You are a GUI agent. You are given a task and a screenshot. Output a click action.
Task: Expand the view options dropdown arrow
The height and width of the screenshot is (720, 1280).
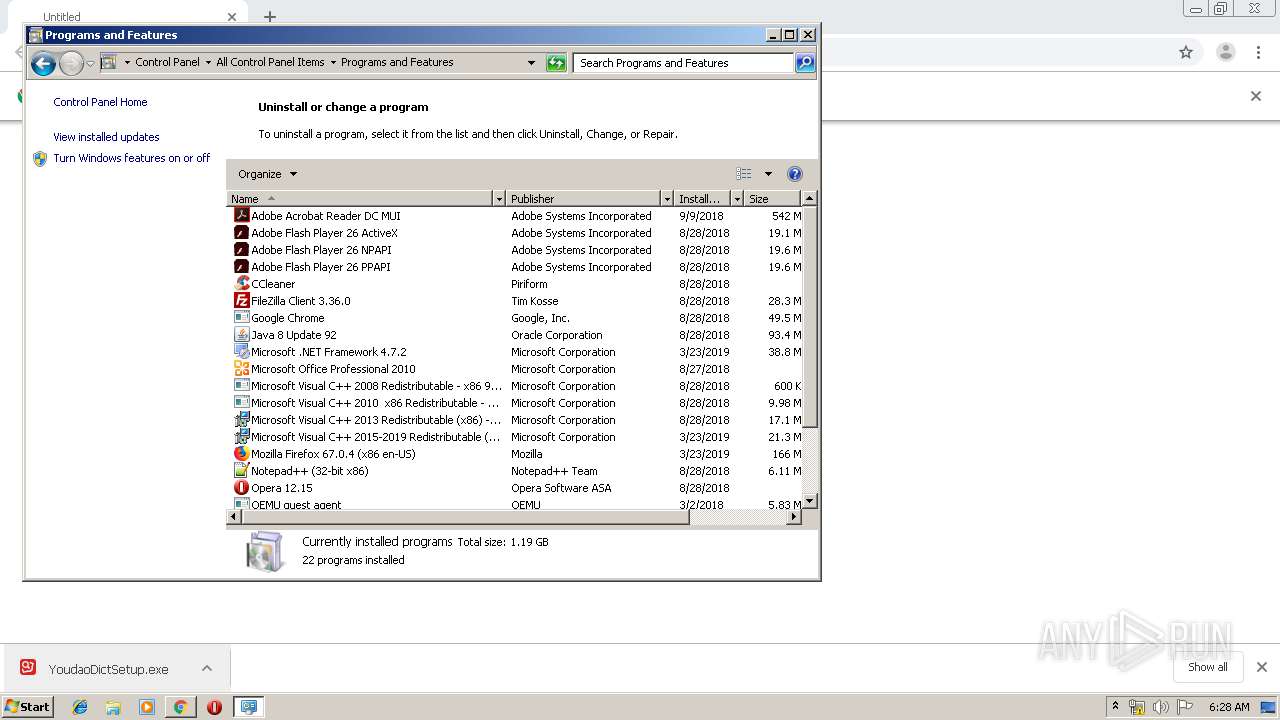[768, 174]
